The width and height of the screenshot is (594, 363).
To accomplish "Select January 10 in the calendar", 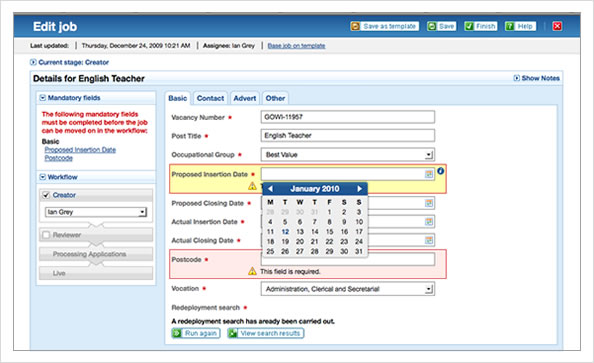I will tap(359, 222).
